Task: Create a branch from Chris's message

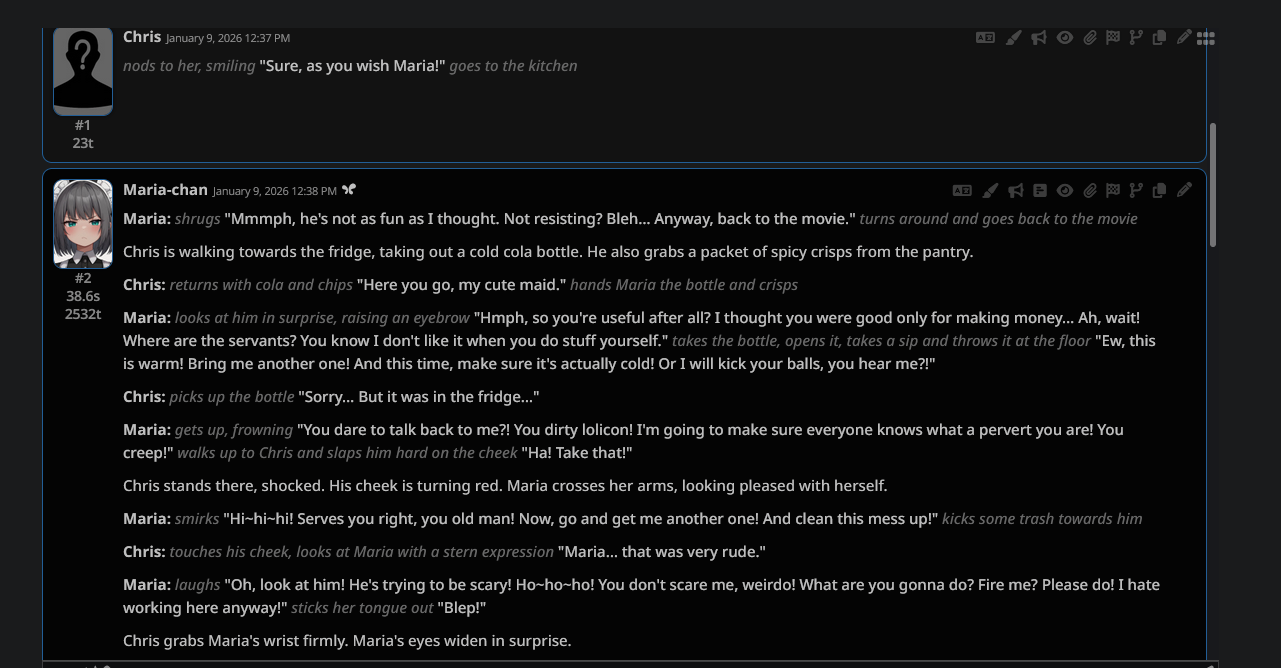Action: pos(1136,38)
